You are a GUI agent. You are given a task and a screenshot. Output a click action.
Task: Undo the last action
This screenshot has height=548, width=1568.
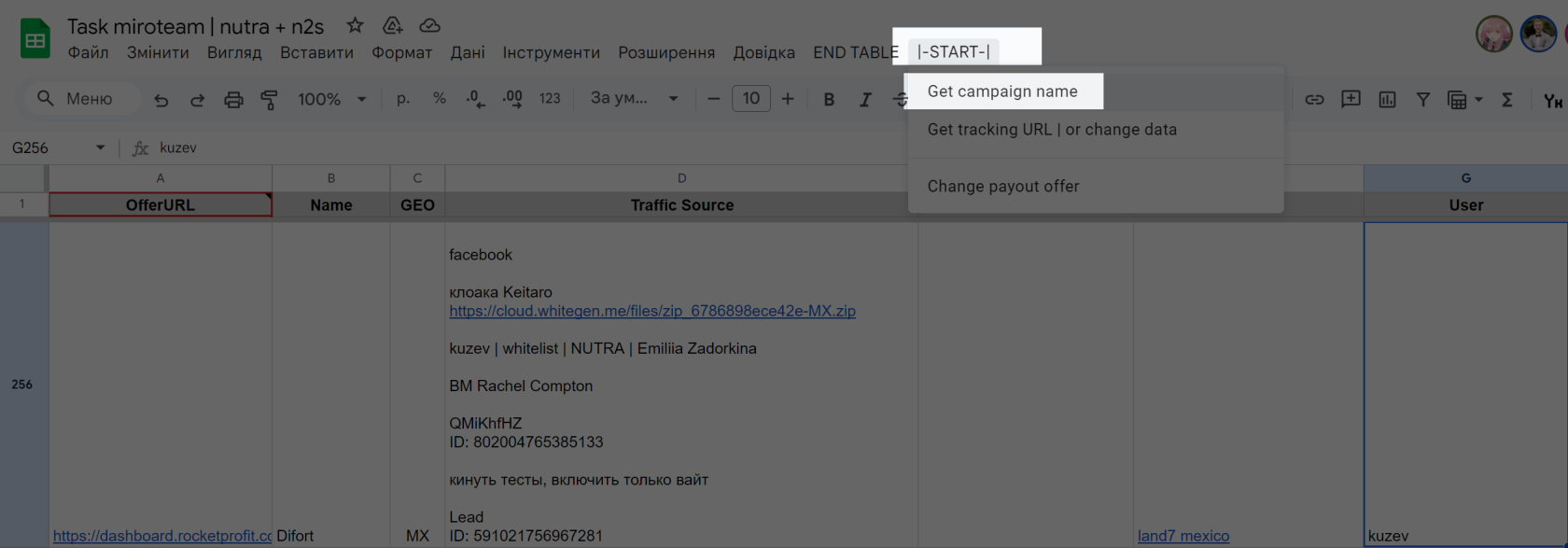(161, 99)
